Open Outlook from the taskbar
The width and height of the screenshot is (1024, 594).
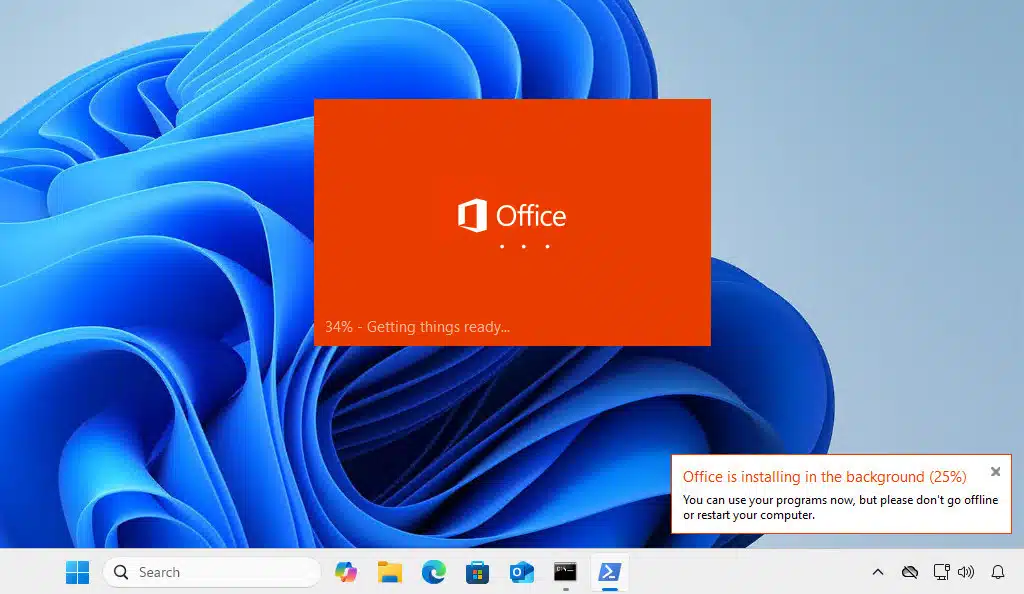(x=521, y=572)
